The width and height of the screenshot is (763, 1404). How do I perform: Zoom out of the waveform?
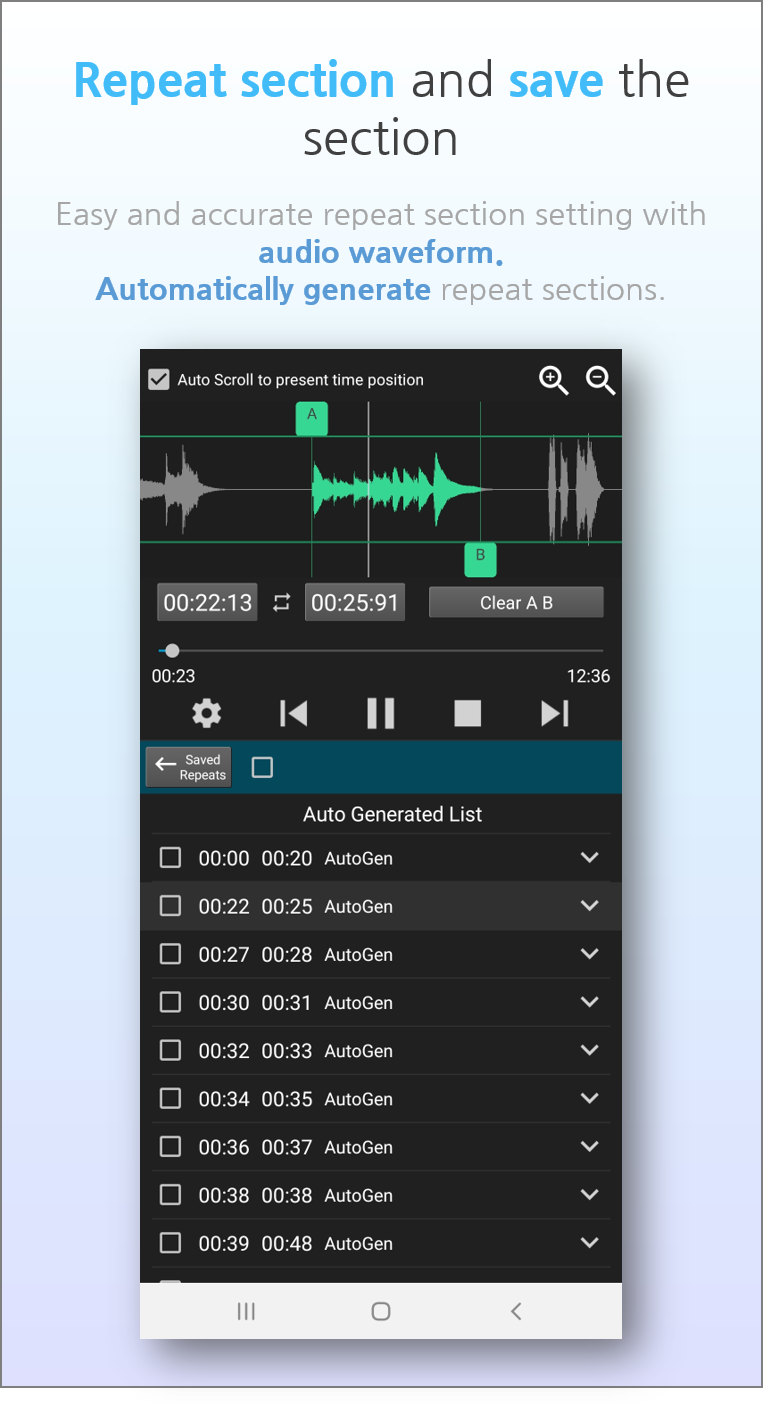point(600,380)
